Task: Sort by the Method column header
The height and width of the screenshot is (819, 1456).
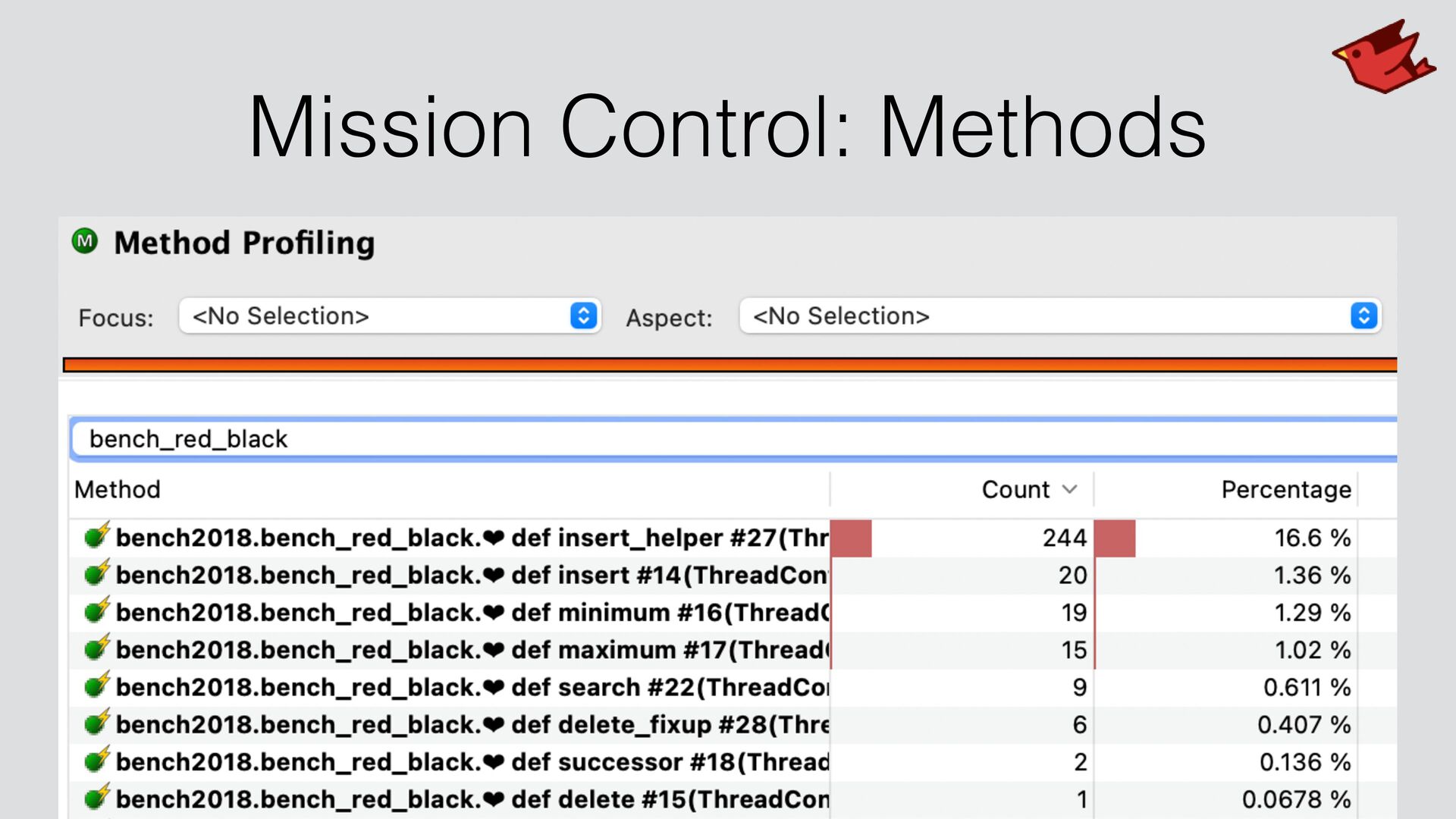Action: pos(118,489)
